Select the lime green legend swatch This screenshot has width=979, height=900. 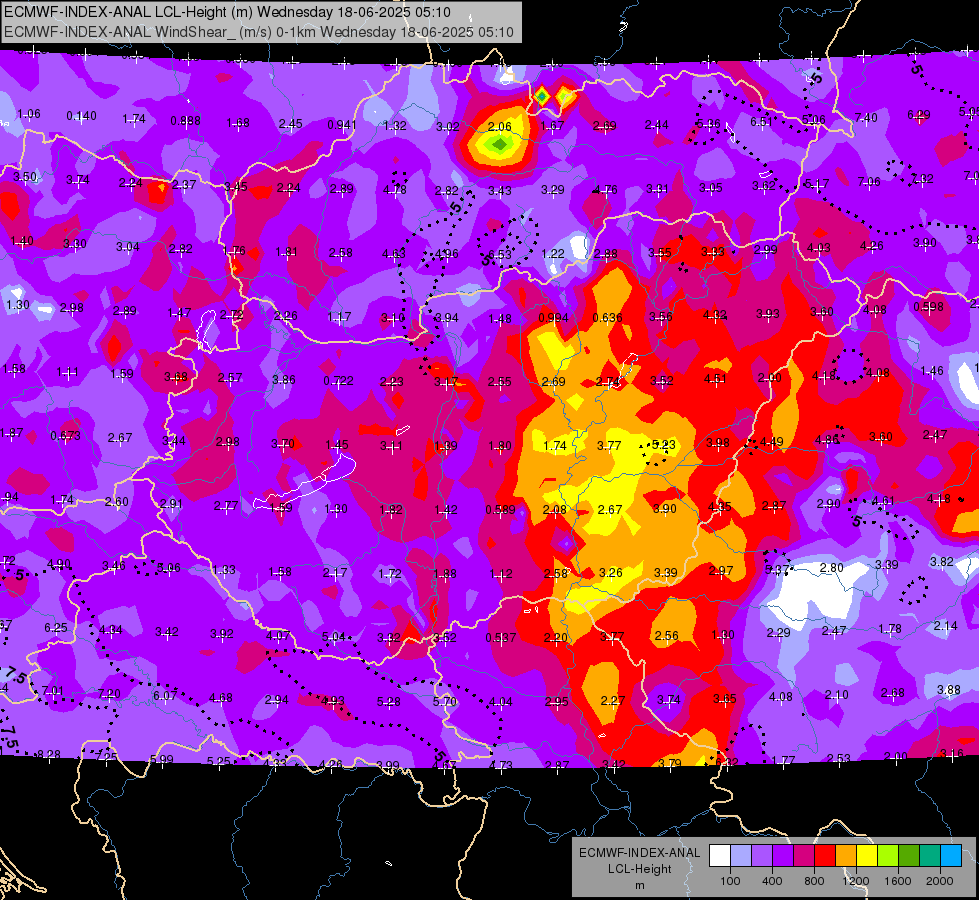point(888,855)
